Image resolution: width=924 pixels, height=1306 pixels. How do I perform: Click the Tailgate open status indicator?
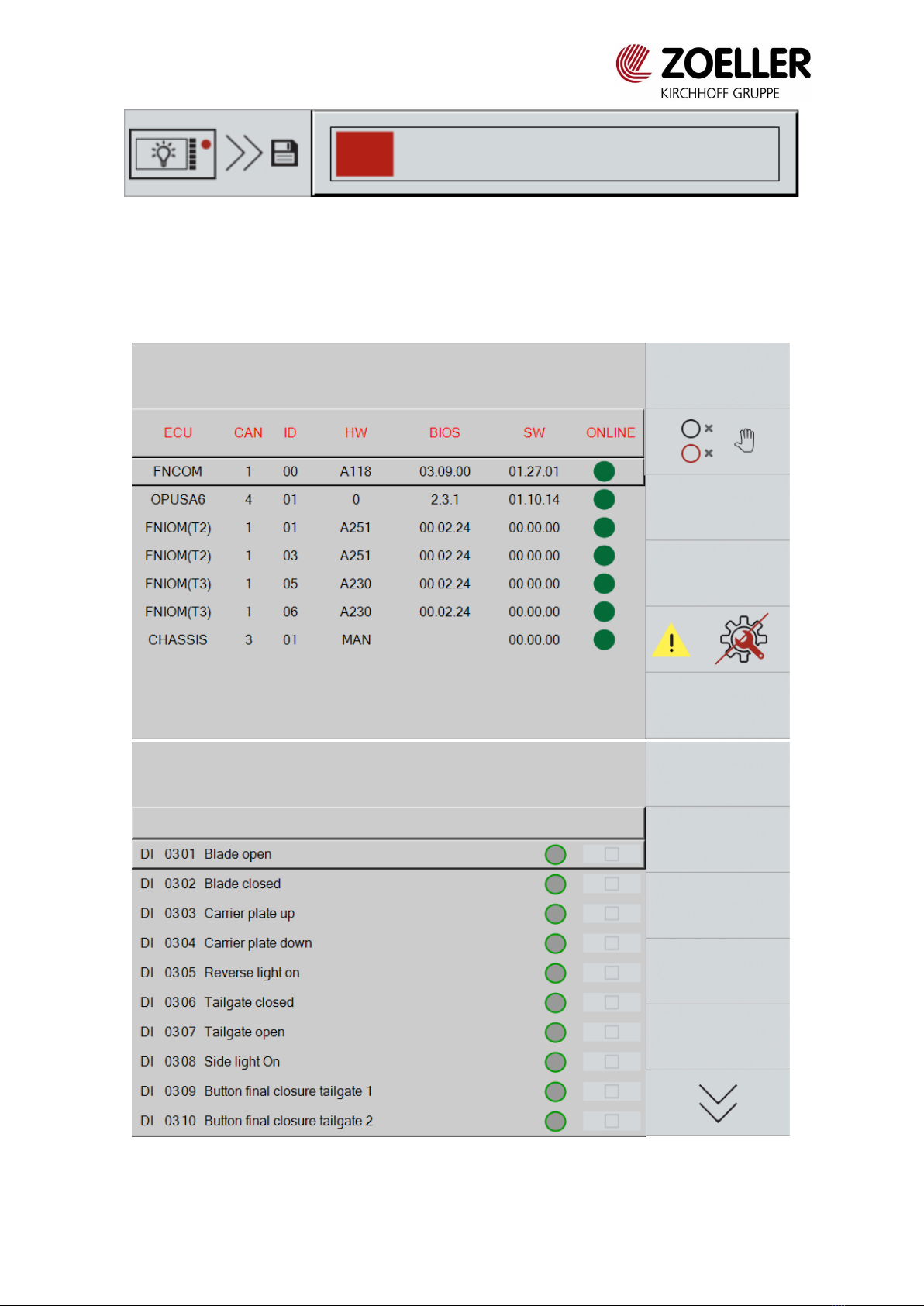pos(555,1032)
